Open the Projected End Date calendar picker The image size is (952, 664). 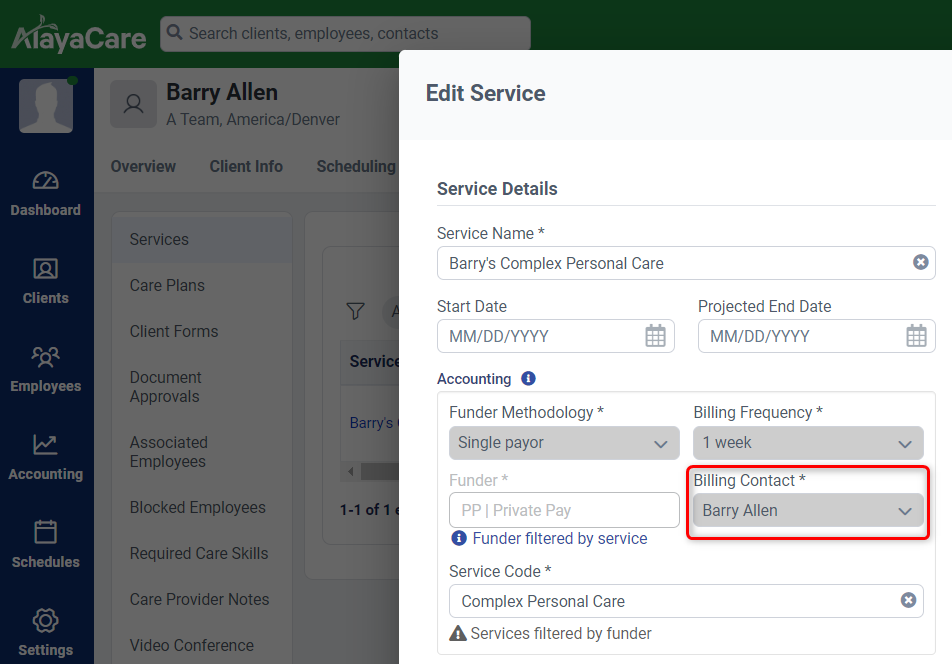click(916, 336)
